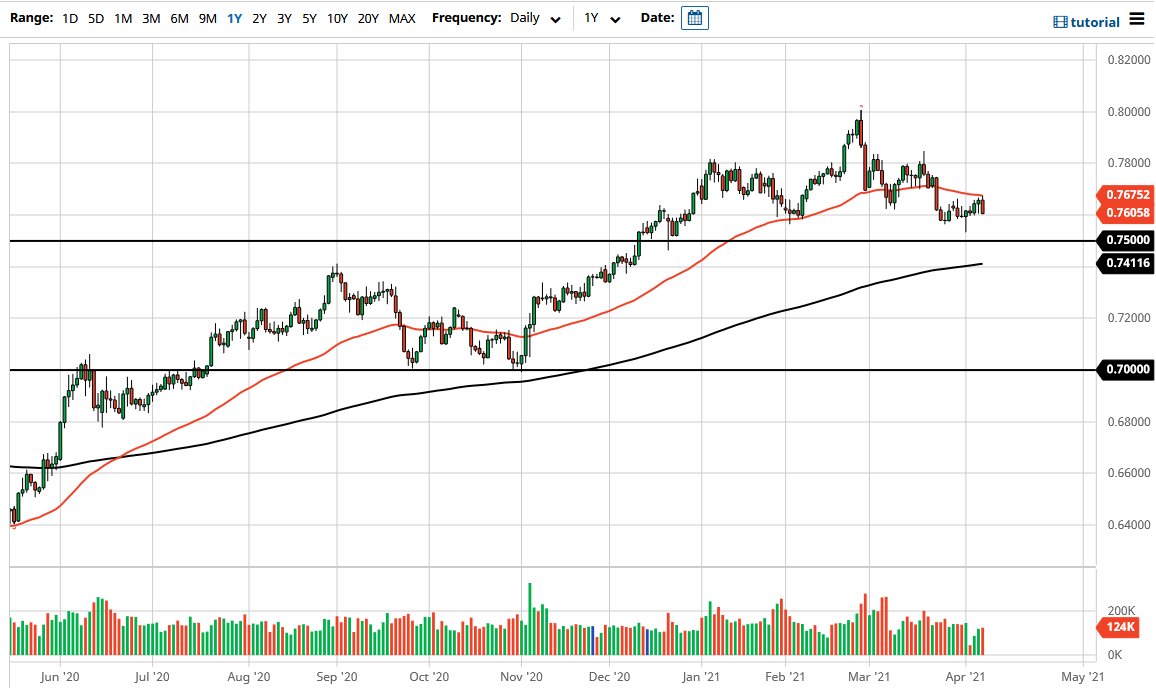Select the 3M range

tap(150, 18)
